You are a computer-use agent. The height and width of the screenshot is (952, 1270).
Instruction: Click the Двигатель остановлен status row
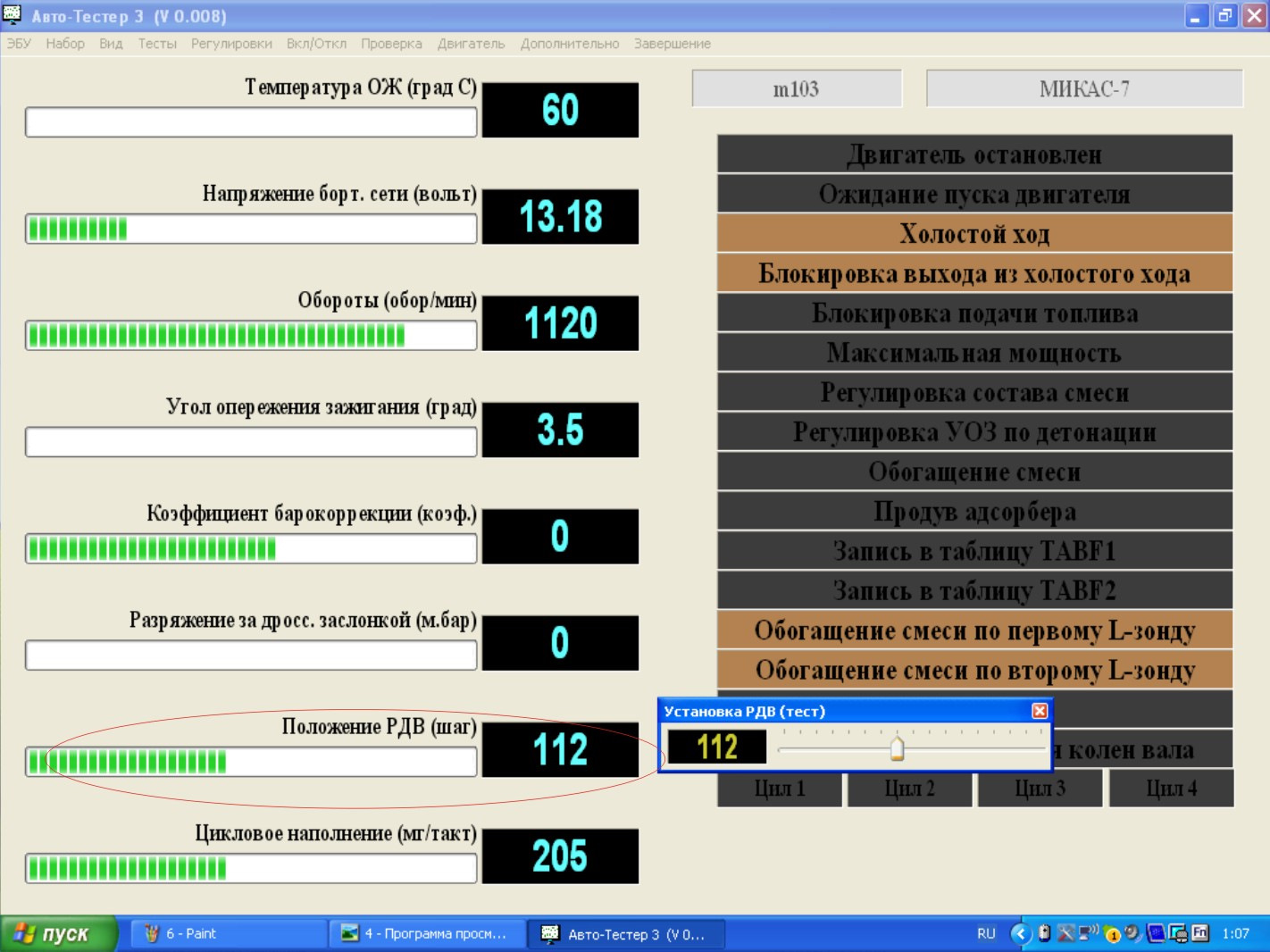click(x=974, y=154)
